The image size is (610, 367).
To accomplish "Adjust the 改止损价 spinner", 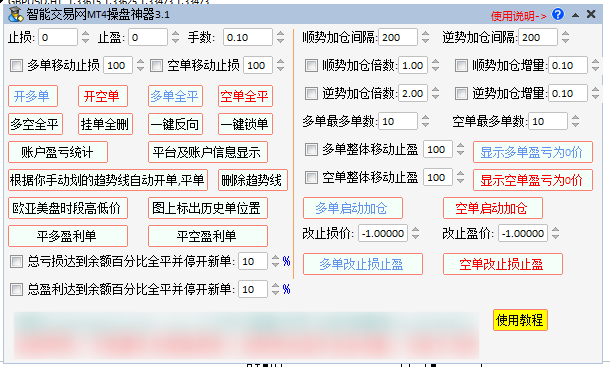I will (x=415, y=233).
